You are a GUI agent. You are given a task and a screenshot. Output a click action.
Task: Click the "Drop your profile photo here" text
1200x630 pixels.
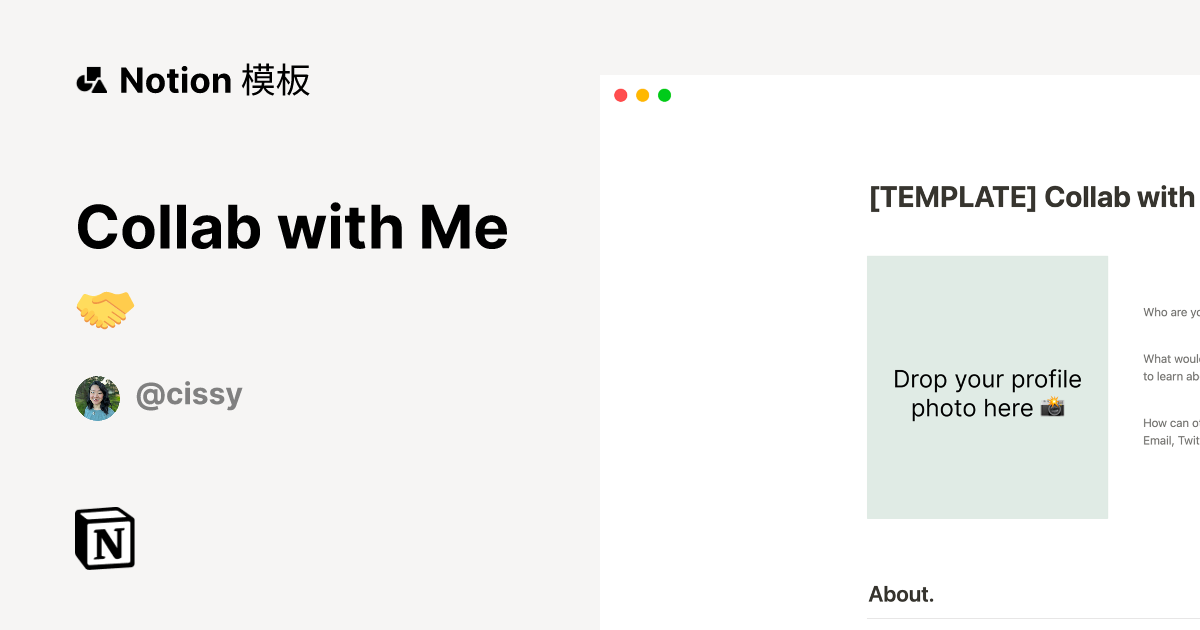986,380
